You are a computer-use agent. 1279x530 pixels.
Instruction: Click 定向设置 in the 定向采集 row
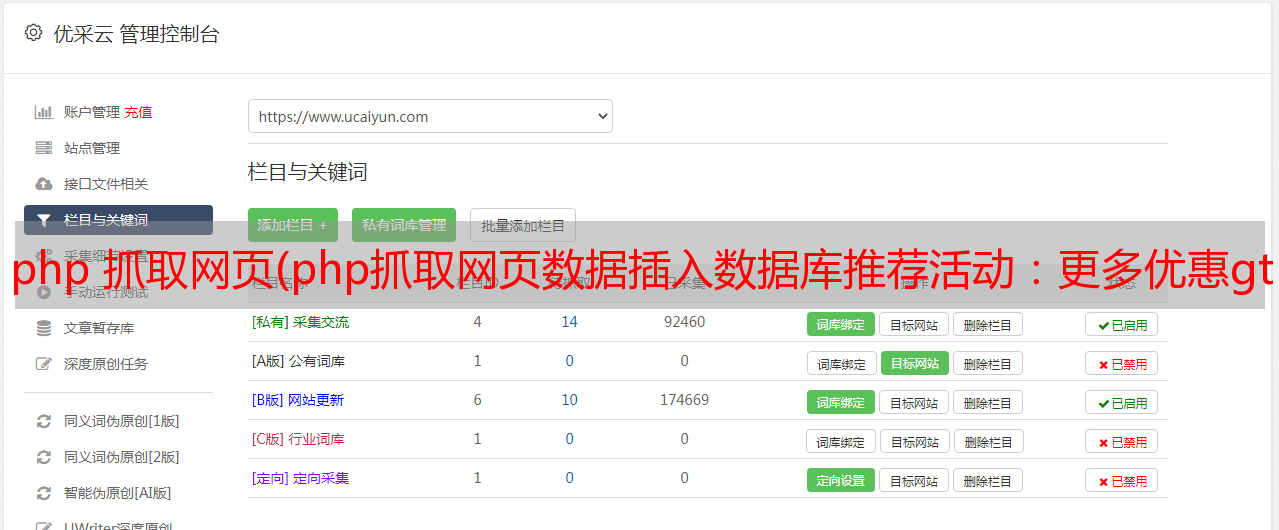[841, 480]
